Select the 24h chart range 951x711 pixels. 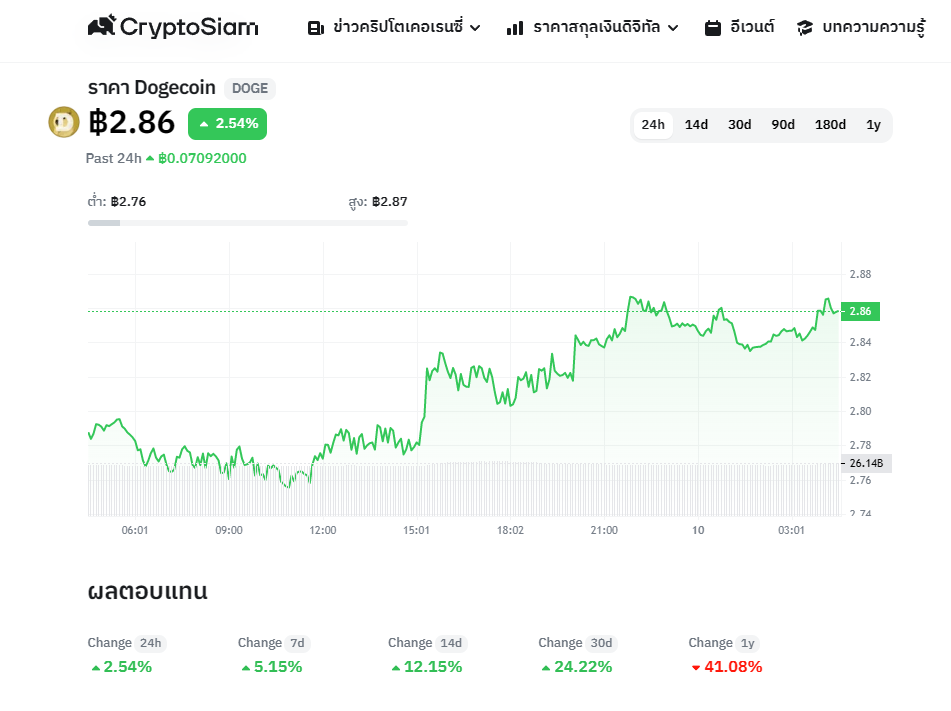653,125
